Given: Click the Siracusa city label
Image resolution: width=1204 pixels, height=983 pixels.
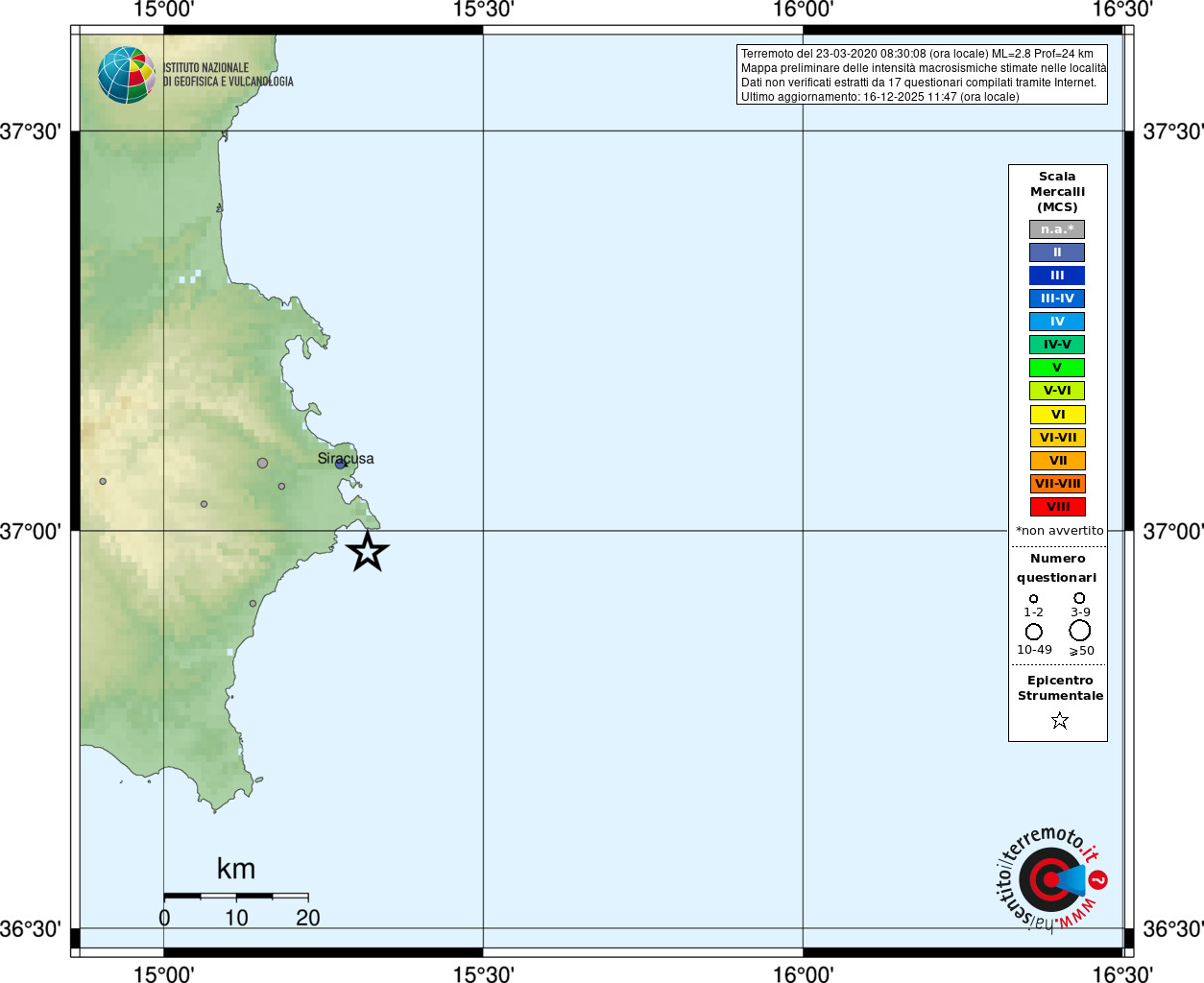Looking at the screenshot, I should tap(346, 458).
